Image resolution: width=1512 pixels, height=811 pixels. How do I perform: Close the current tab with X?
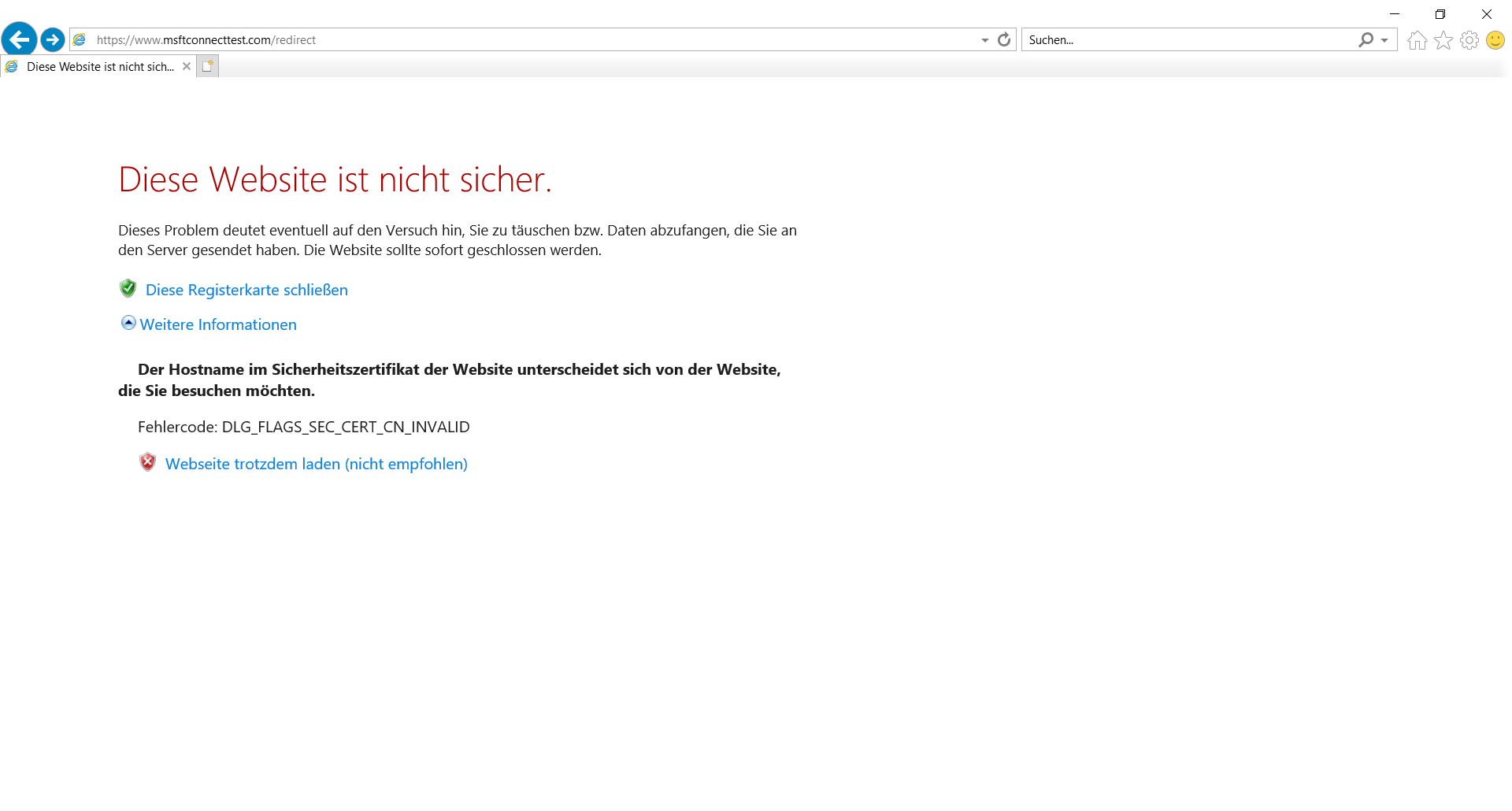coord(187,66)
